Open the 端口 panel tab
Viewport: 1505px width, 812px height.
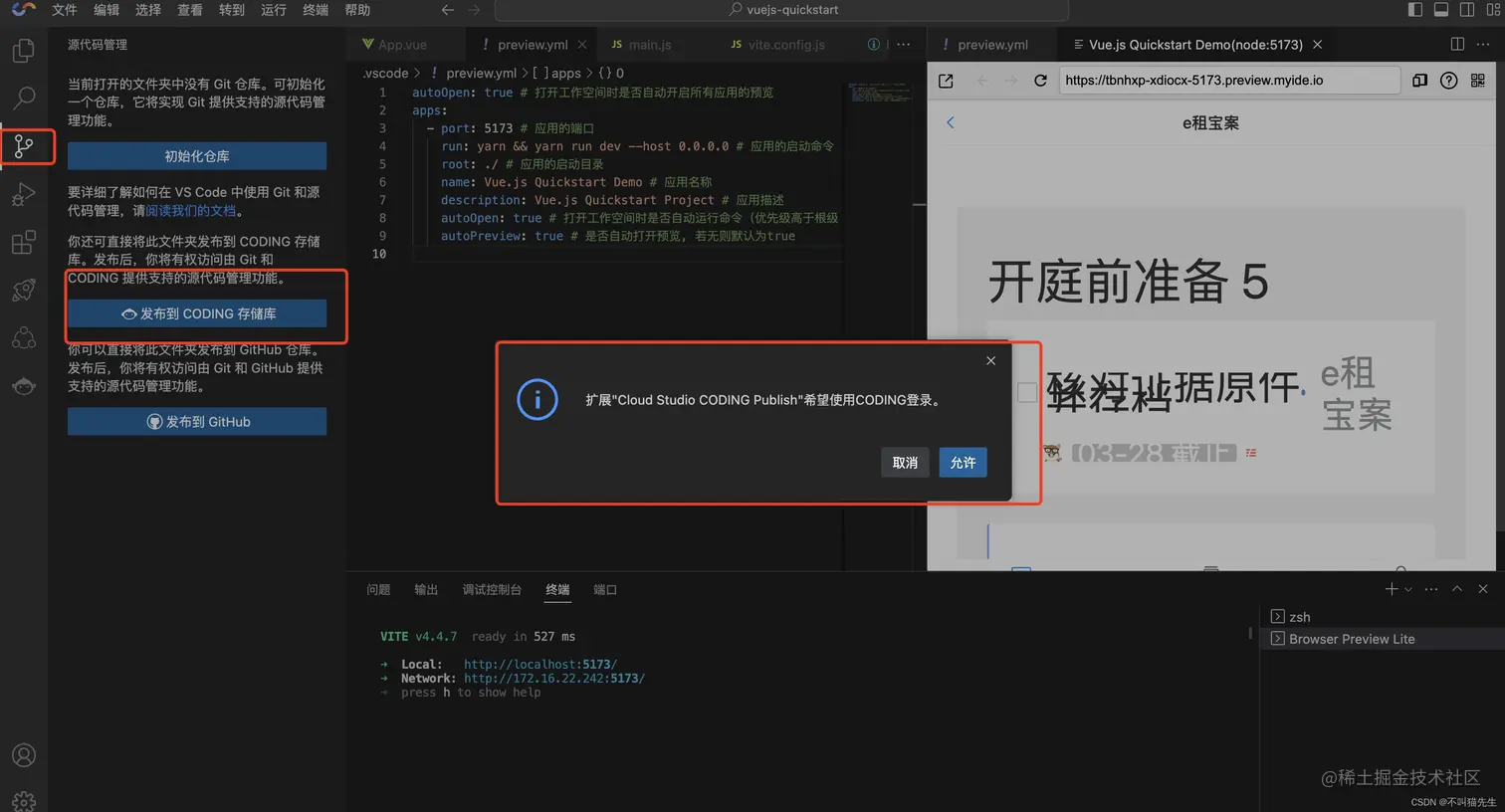pyautogui.click(x=605, y=589)
